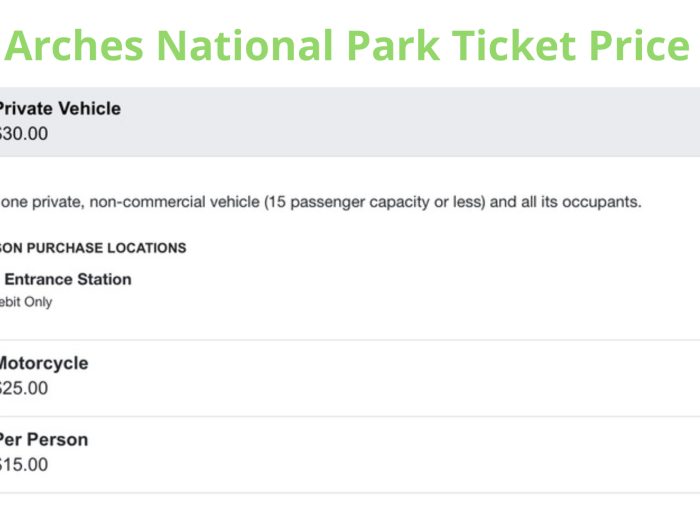Select the $15.00 per person price
Image resolution: width=700 pixels, height=525 pixels.
click(x=23, y=465)
